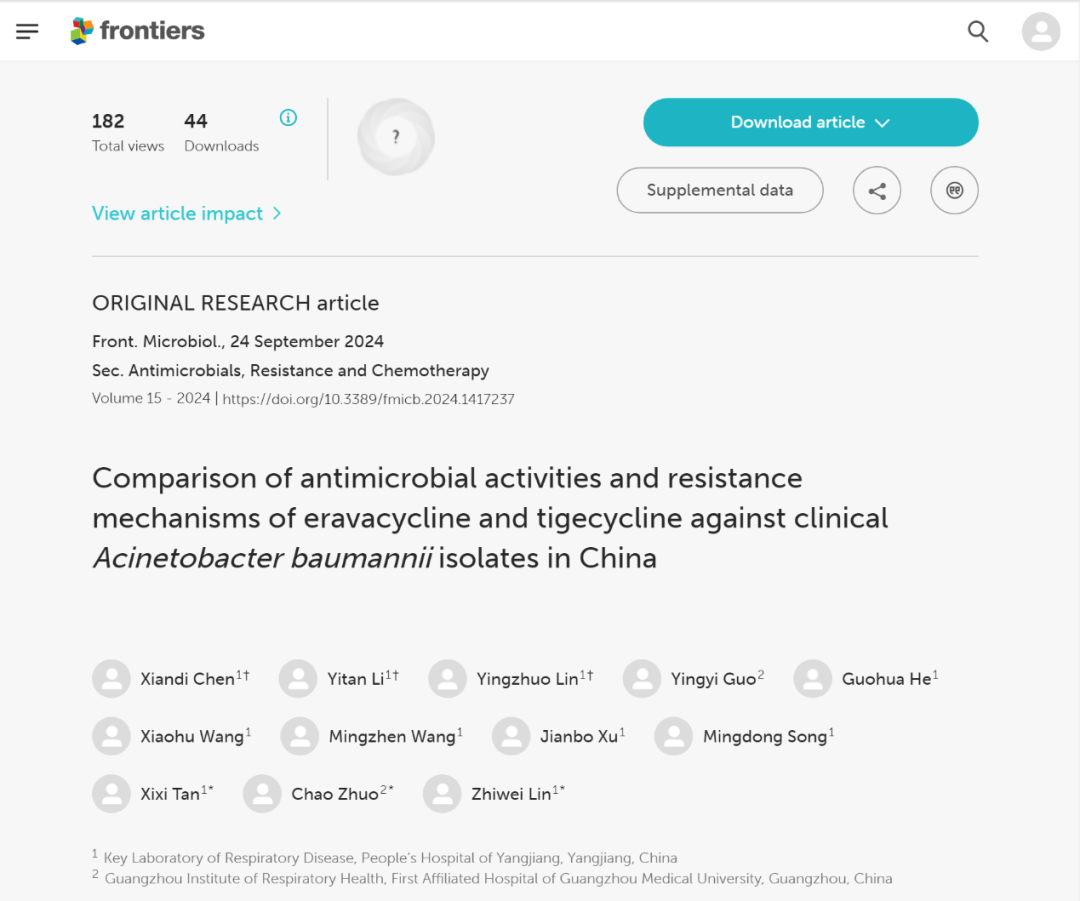Open the hamburger navigation menu

(x=27, y=31)
